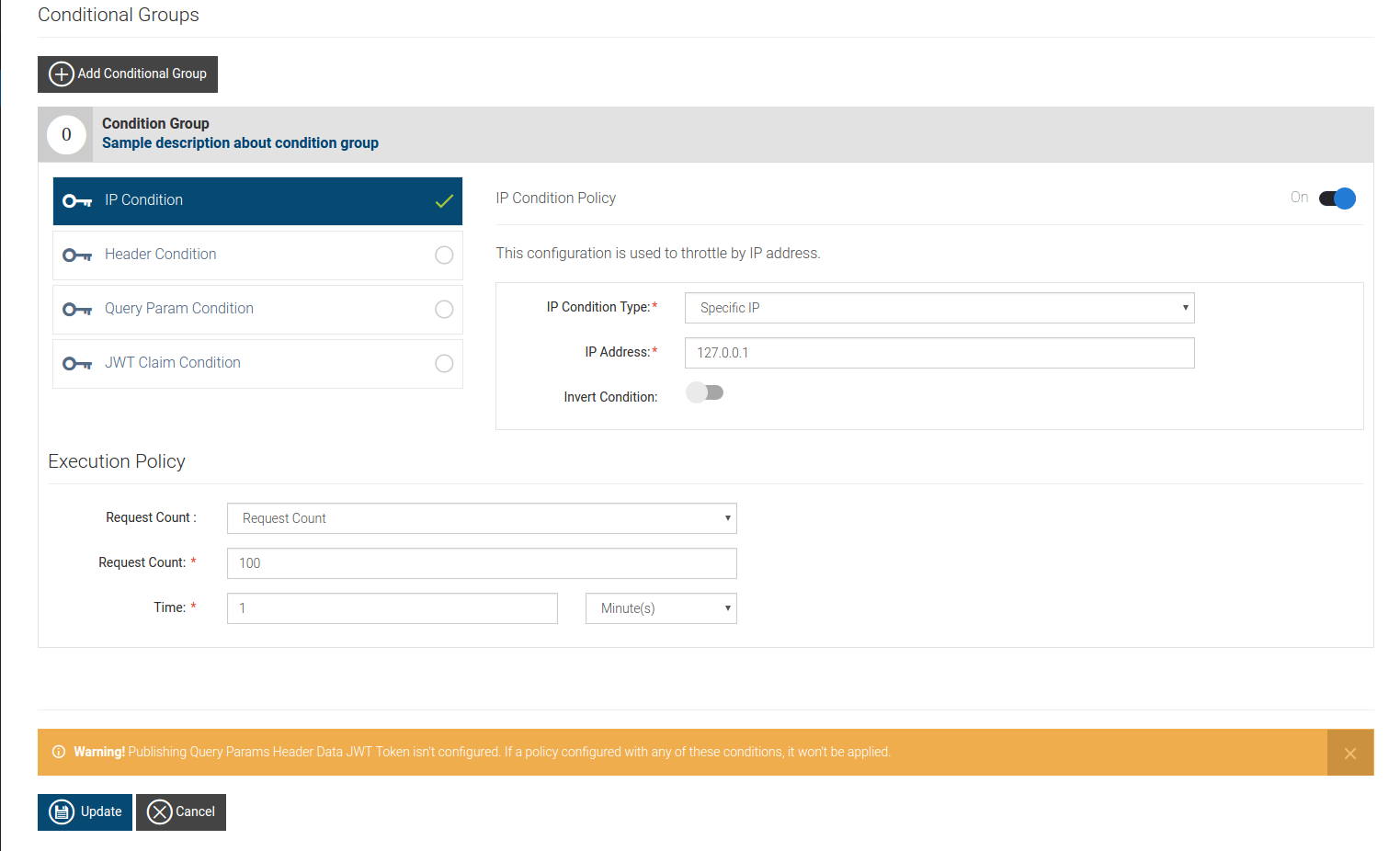
Task: Enable the JWT Claim Condition radio circle
Action: click(444, 364)
